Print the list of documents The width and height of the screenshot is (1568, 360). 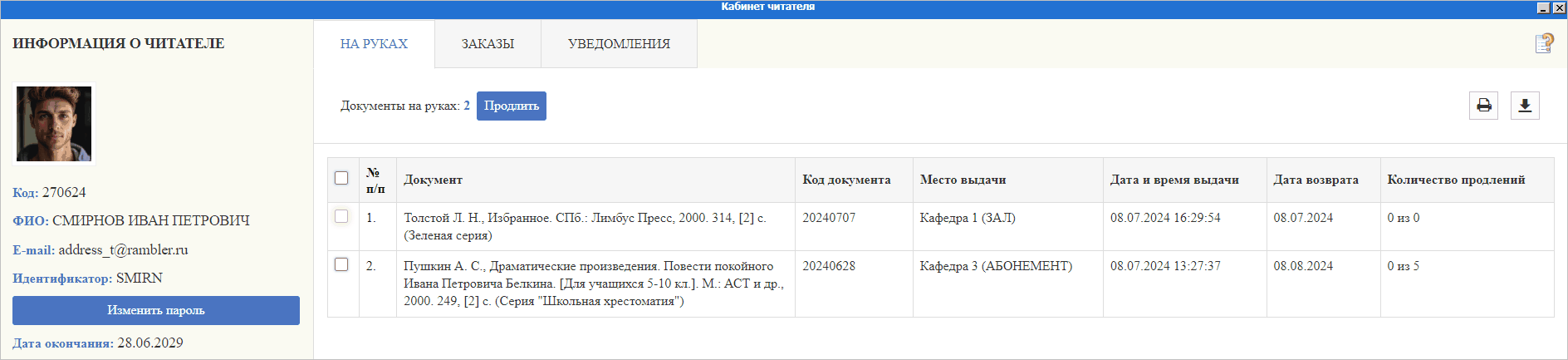(1483, 106)
